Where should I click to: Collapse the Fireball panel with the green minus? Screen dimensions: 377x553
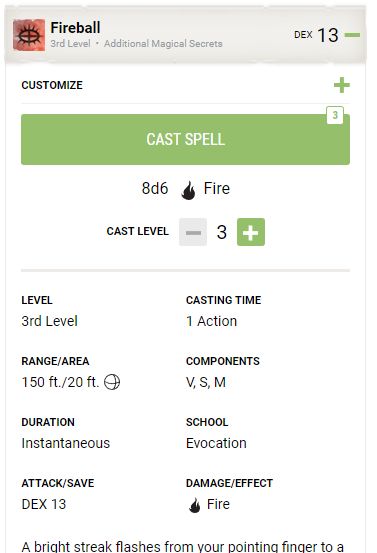tap(352, 35)
